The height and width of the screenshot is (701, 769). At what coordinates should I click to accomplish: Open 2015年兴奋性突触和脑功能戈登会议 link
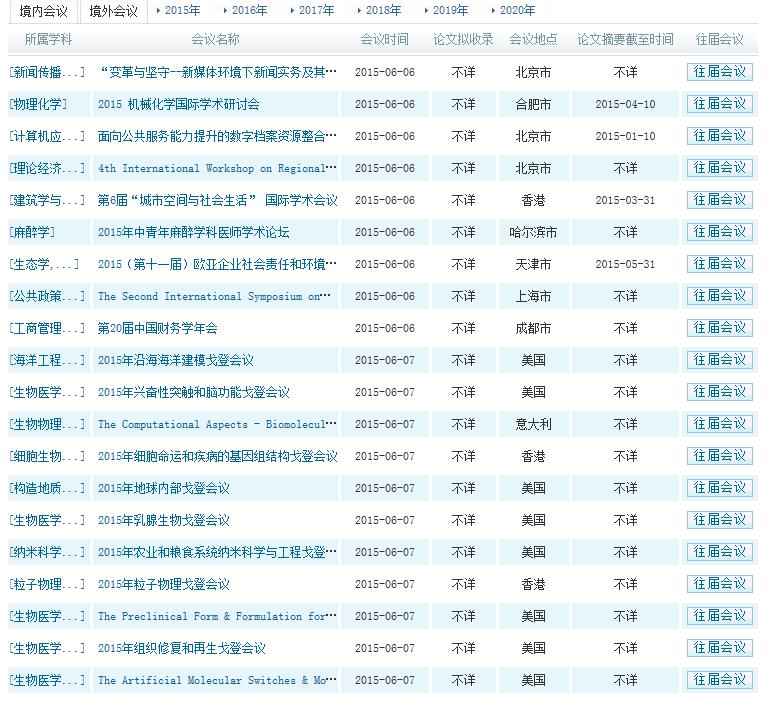pyautogui.click(x=193, y=392)
